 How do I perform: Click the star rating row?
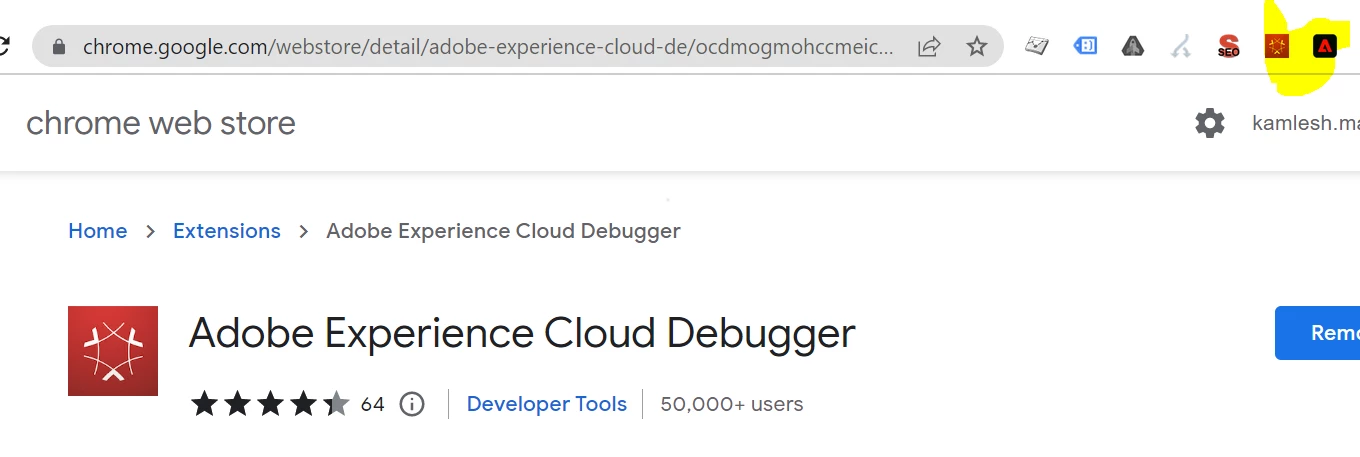270,404
